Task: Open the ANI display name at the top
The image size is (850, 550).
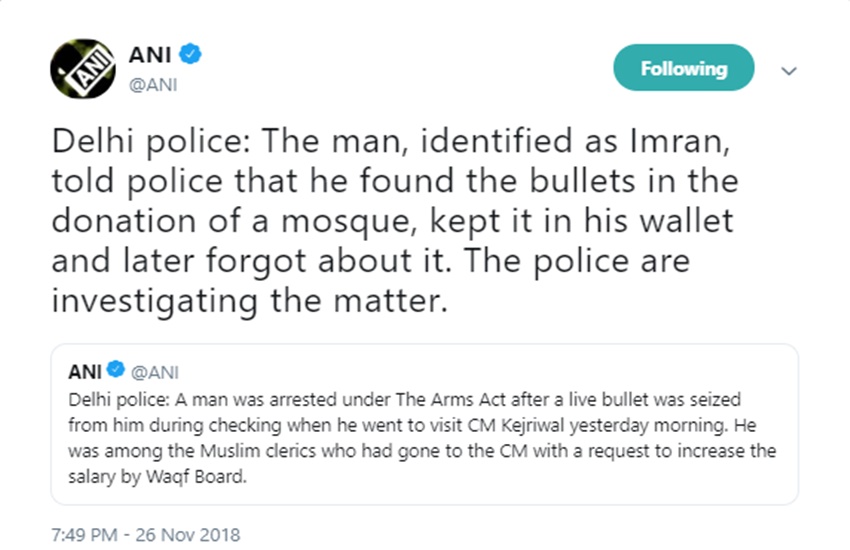Action: [150, 53]
